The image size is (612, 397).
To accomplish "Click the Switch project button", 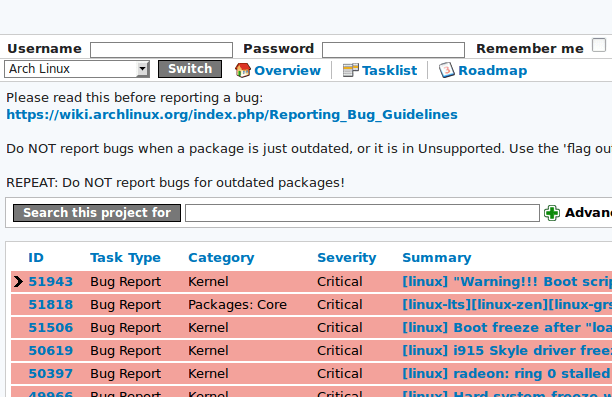I will [190, 69].
